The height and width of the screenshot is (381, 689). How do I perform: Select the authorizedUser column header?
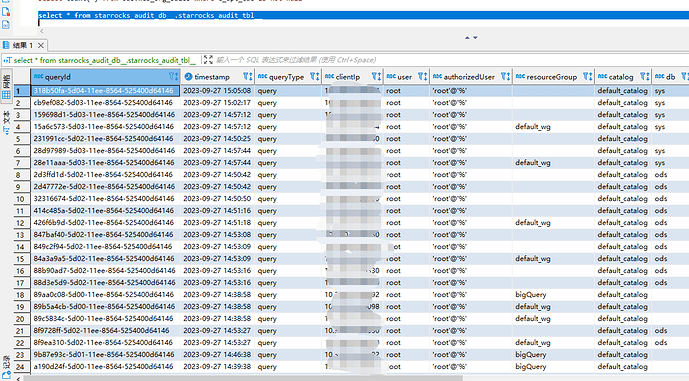click(x=471, y=76)
